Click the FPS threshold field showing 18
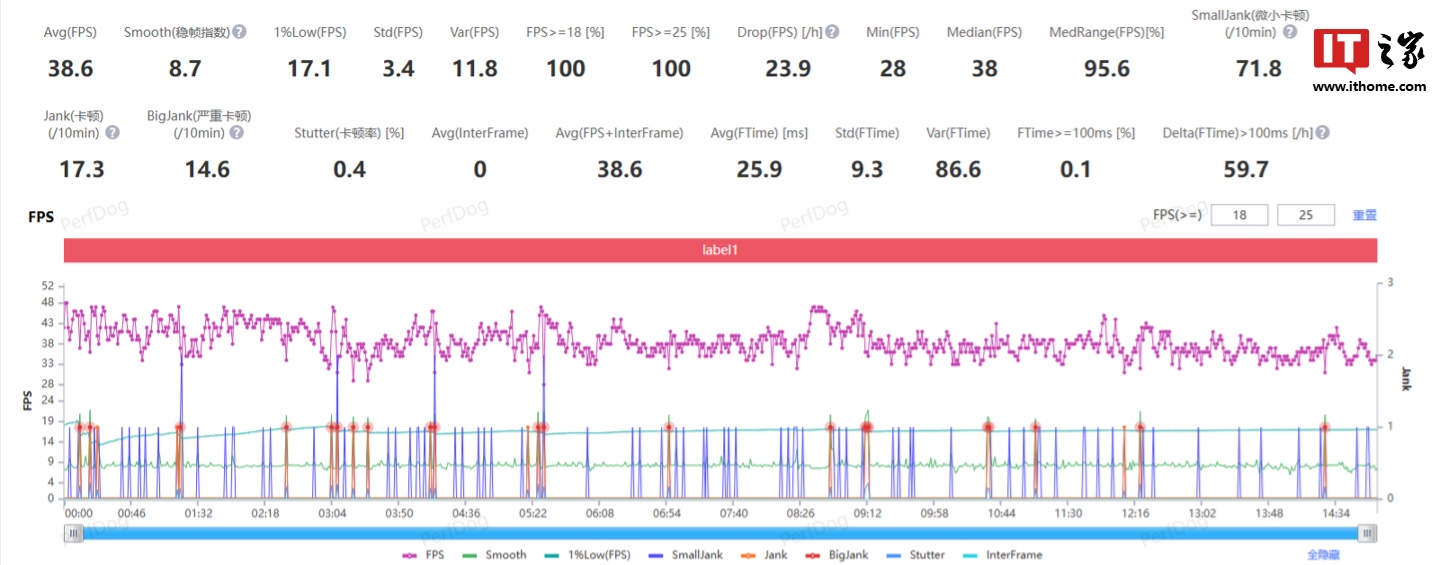 tap(1239, 215)
